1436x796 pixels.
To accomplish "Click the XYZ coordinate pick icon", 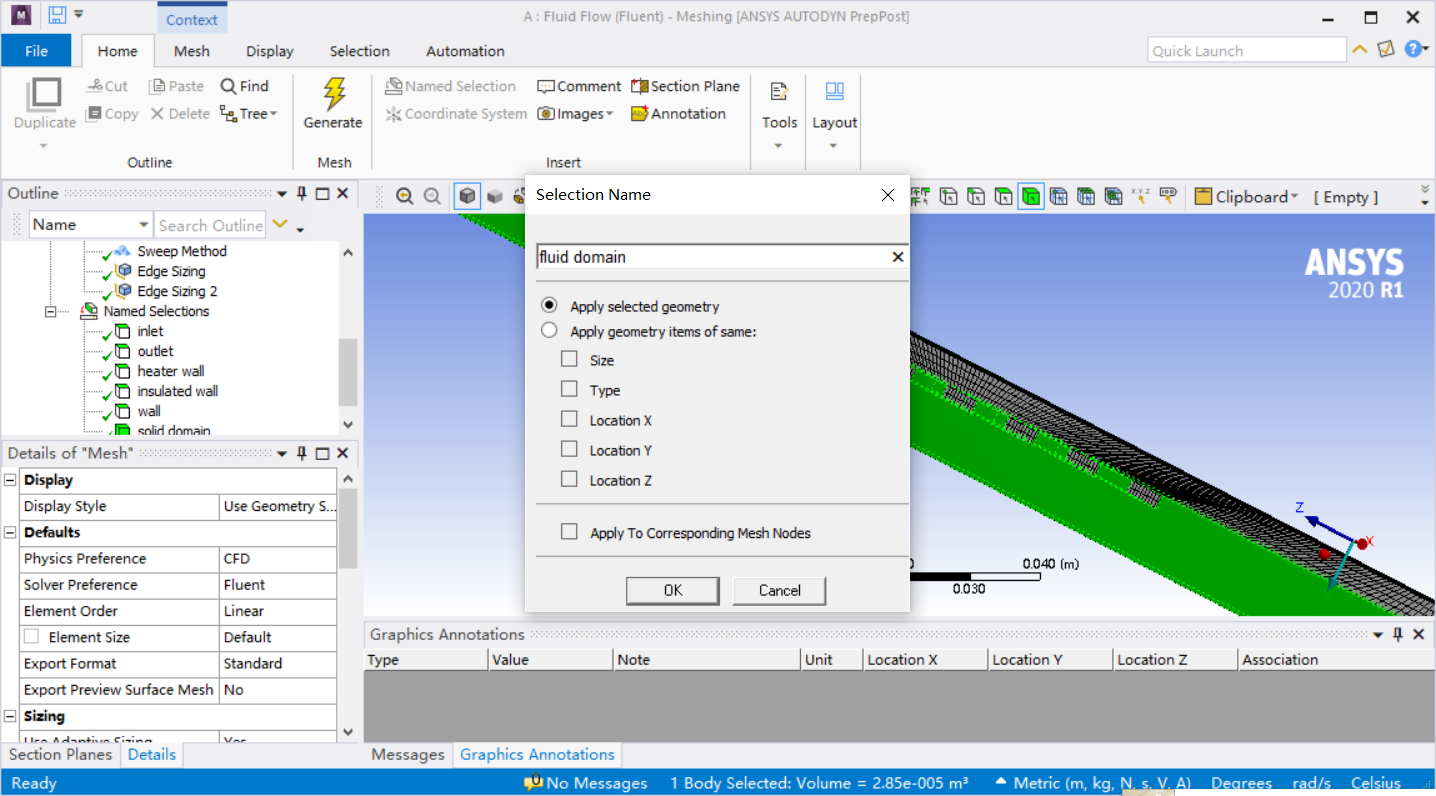I will [x=1140, y=197].
